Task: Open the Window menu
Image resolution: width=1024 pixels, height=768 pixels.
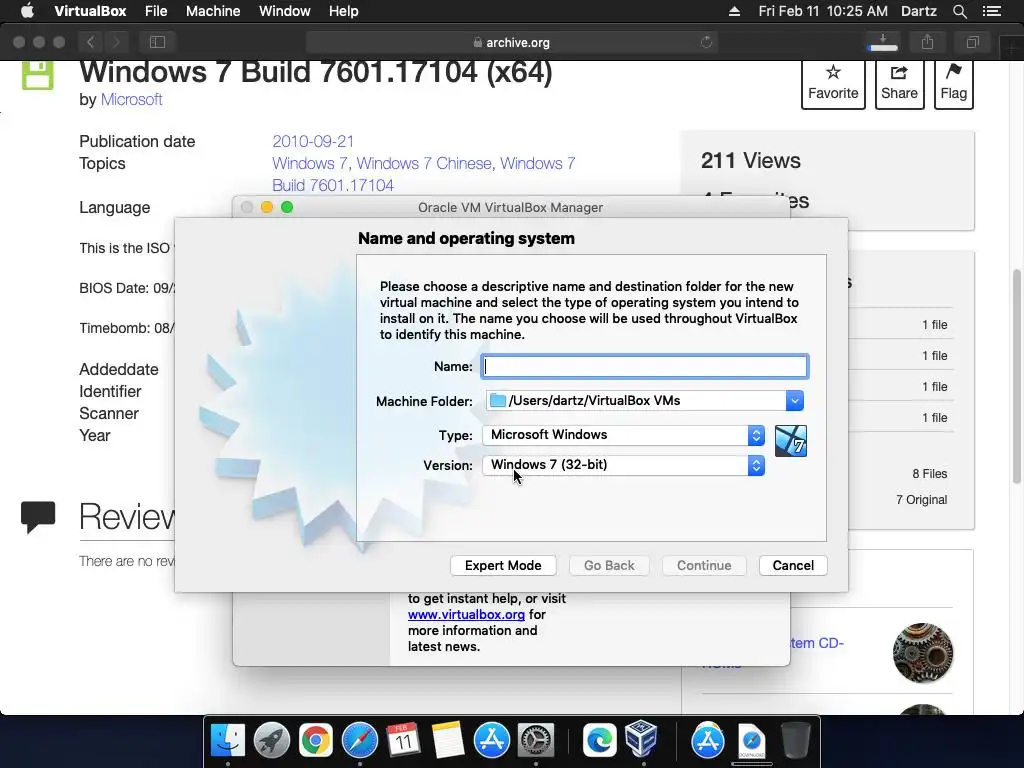Action: (x=285, y=11)
